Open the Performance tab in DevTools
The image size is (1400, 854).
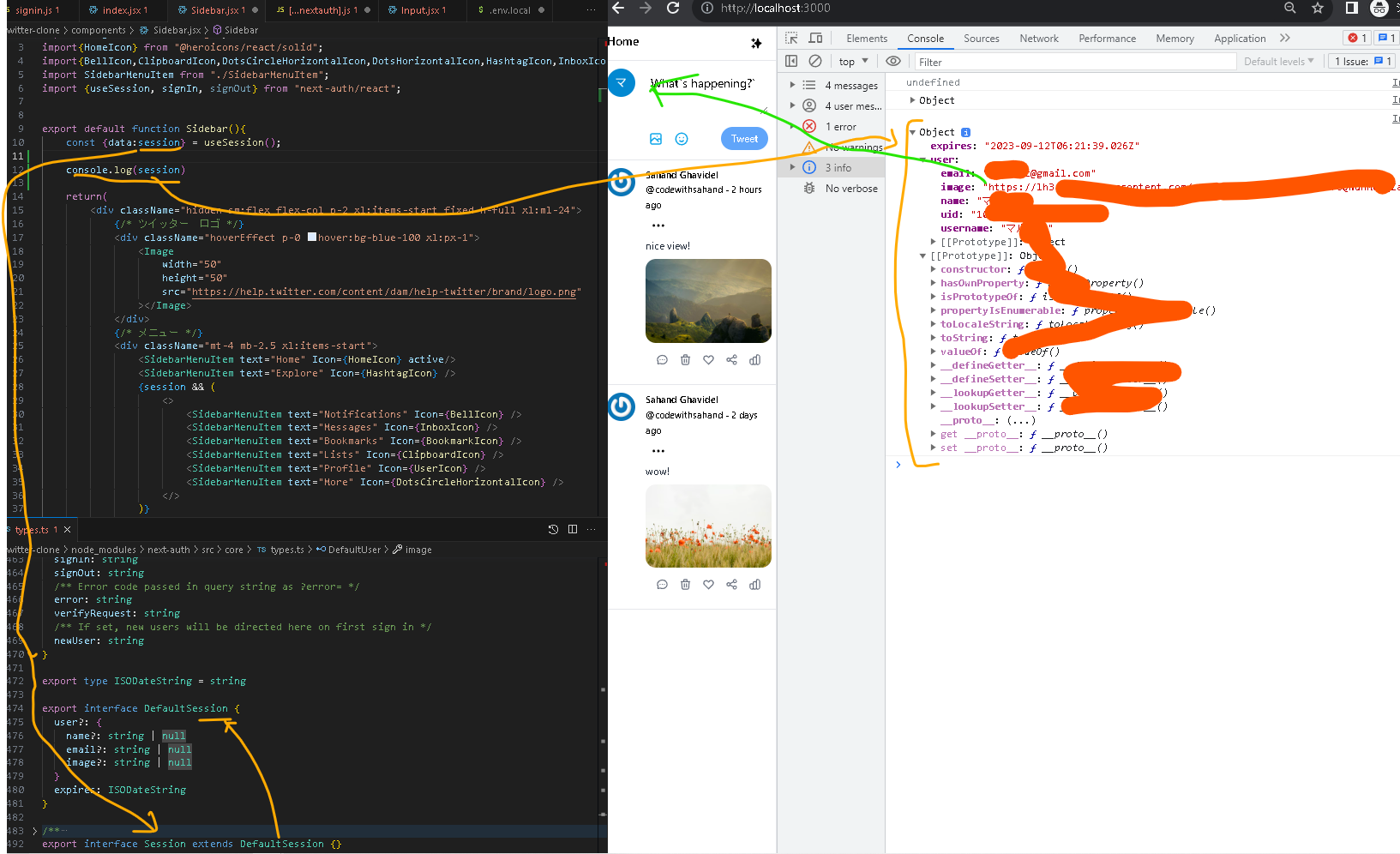coord(1108,39)
